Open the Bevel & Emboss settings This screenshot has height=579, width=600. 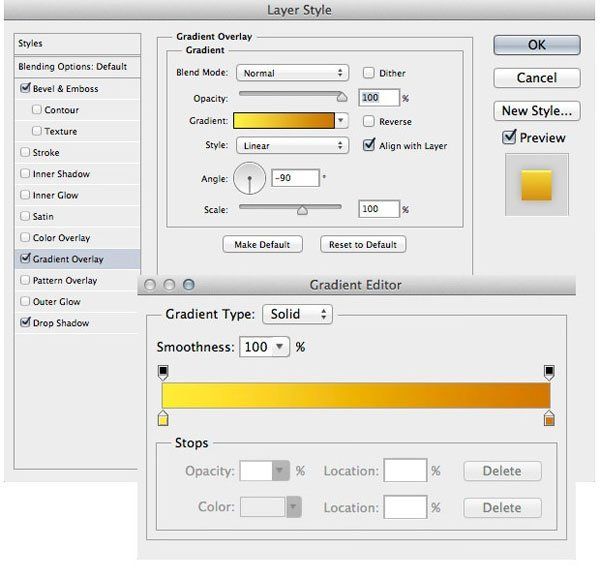(x=65, y=89)
